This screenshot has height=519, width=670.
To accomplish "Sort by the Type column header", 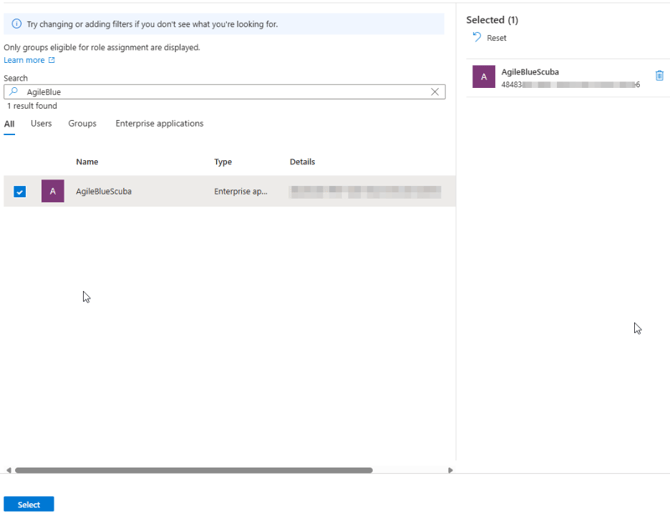I will (x=223, y=162).
